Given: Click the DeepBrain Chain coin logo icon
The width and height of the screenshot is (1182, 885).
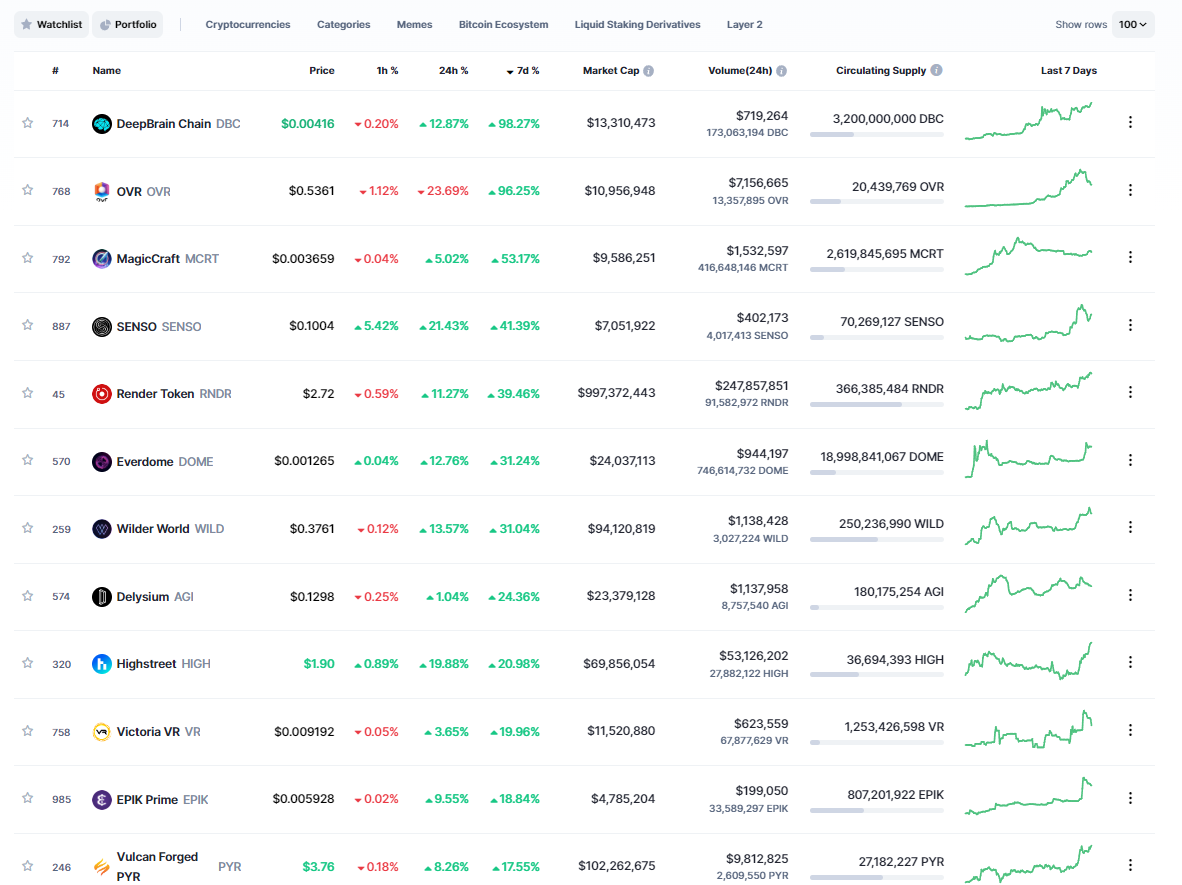Looking at the screenshot, I should (x=102, y=124).
